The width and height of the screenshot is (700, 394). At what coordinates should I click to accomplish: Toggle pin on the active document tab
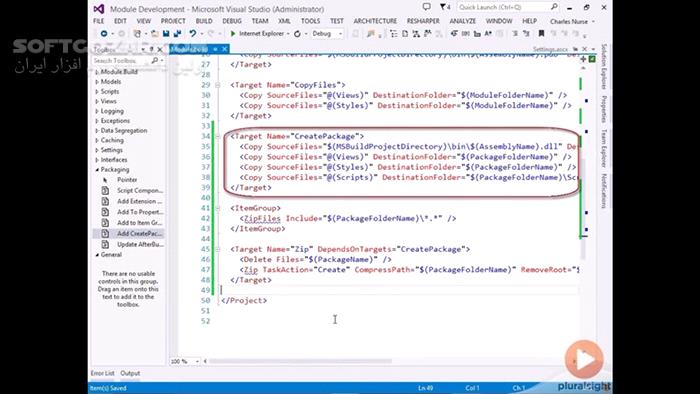[215, 49]
